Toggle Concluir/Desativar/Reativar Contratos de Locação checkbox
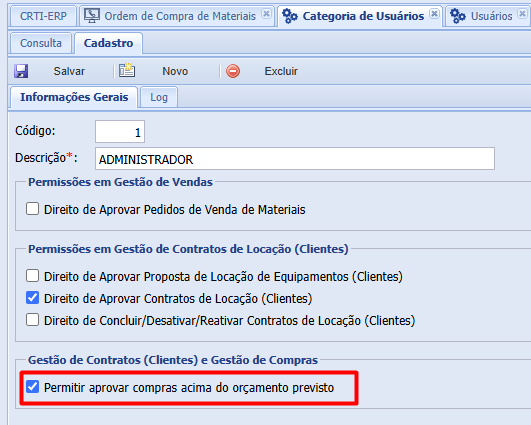This screenshot has width=531, height=425. click(x=33, y=320)
